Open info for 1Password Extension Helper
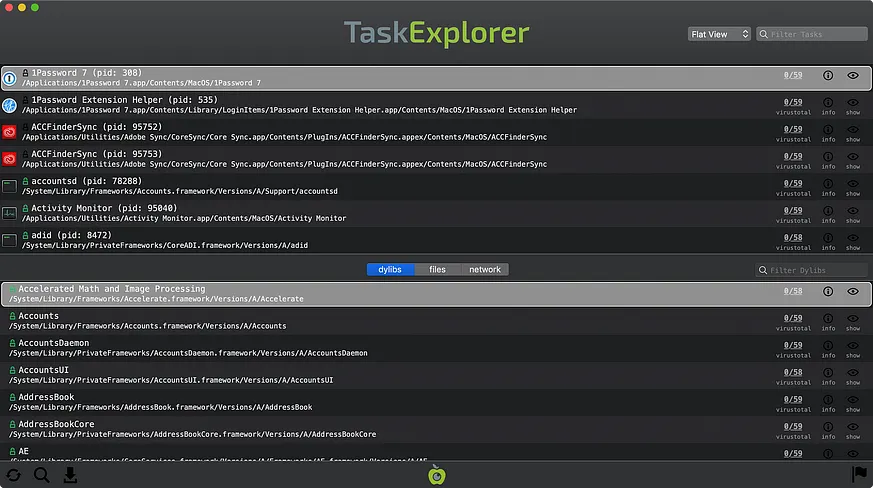Viewport: 873px width, 488px height. [x=828, y=103]
